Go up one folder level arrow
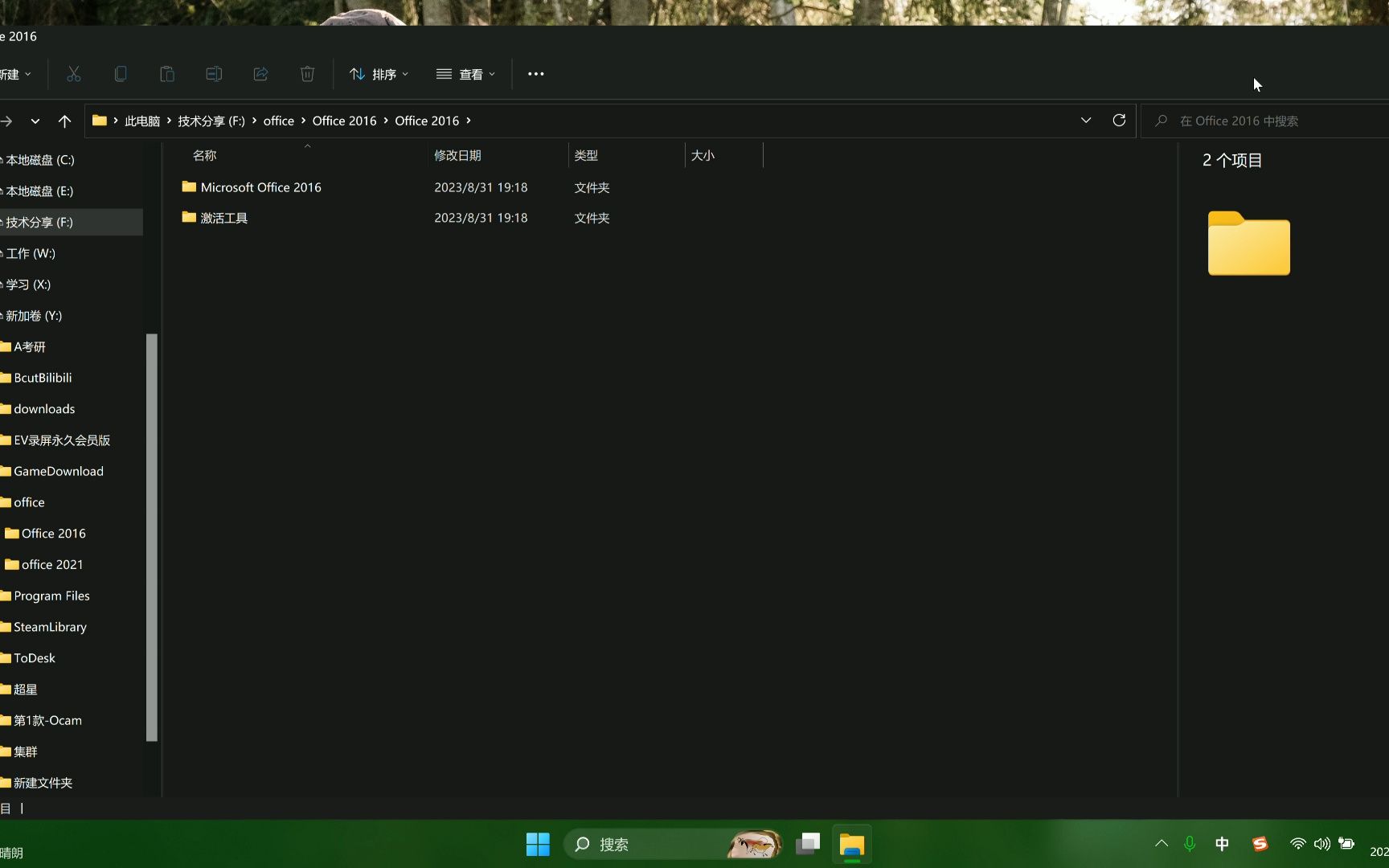Viewport: 1389px width, 868px height. pos(65,121)
